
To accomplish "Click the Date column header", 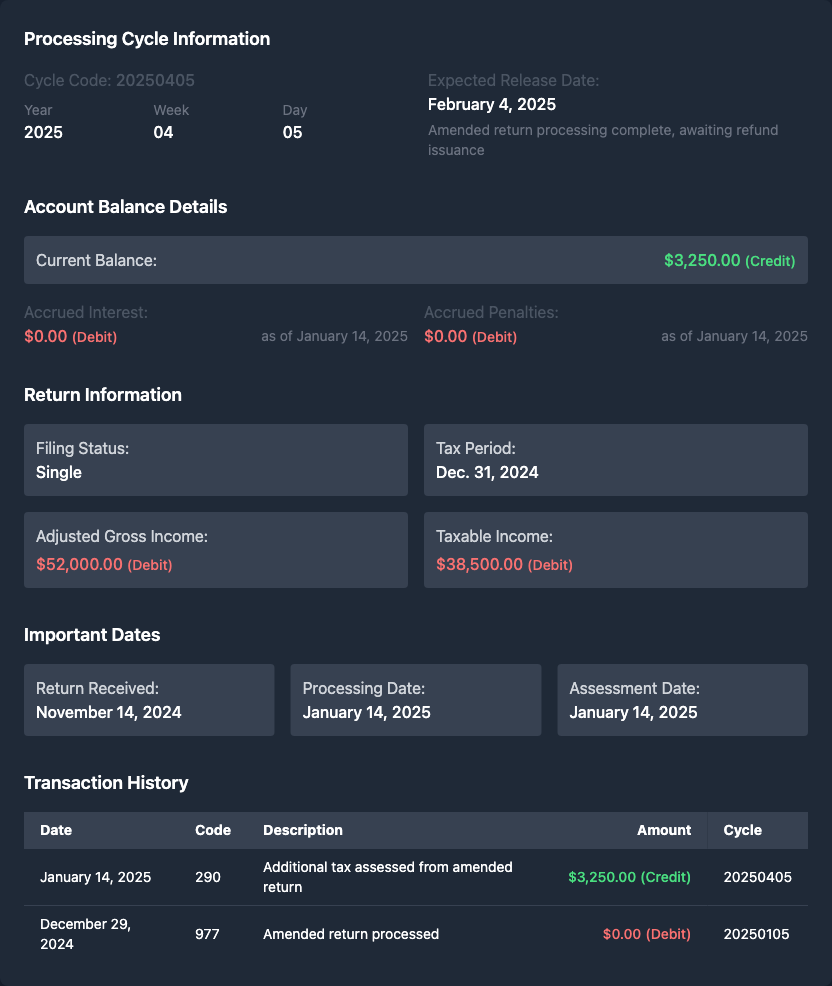I will (56, 830).
